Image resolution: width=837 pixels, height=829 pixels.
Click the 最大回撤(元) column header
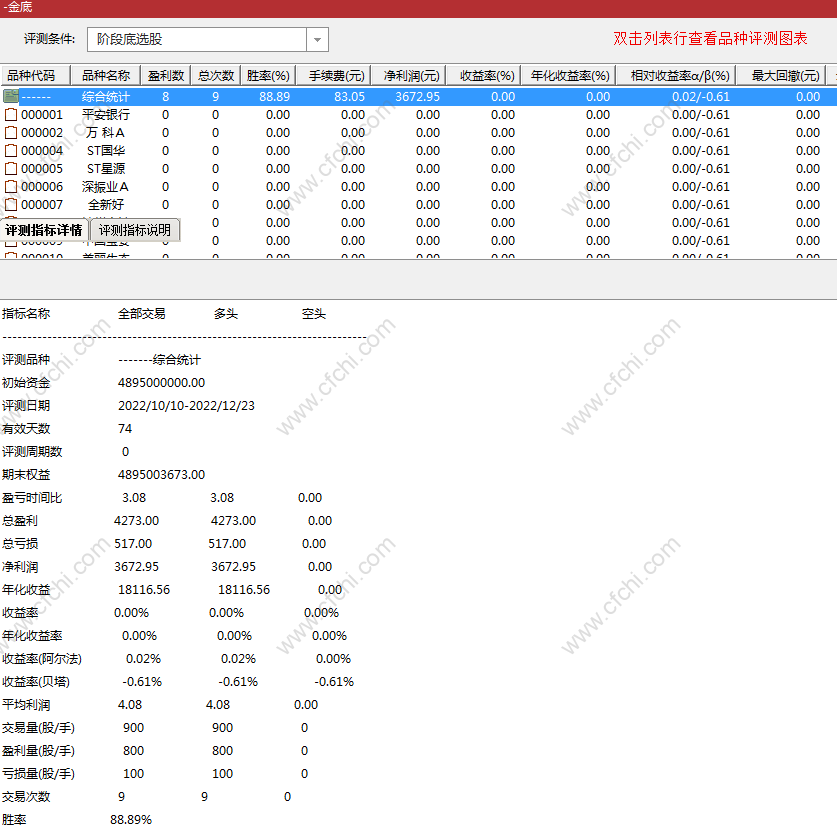(781, 76)
